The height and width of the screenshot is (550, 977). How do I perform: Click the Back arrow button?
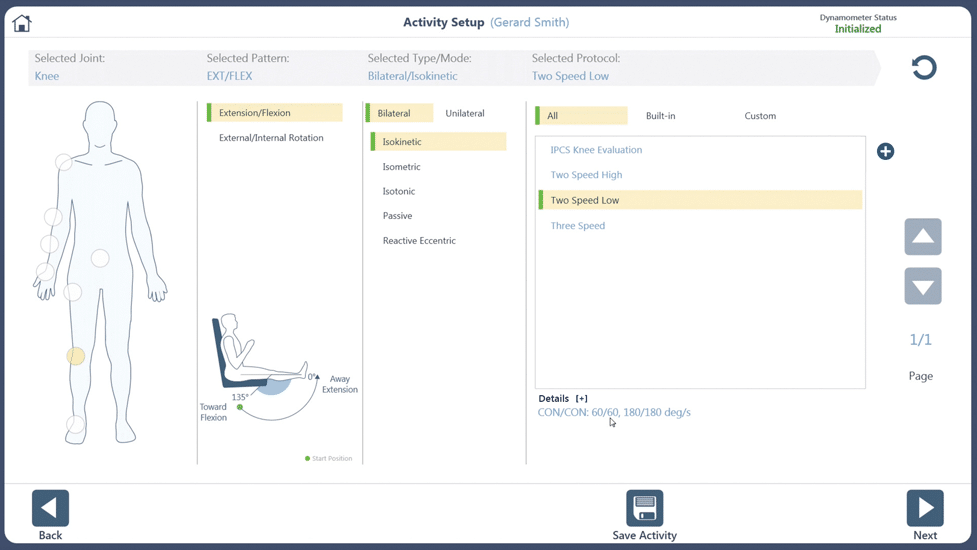(50, 508)
